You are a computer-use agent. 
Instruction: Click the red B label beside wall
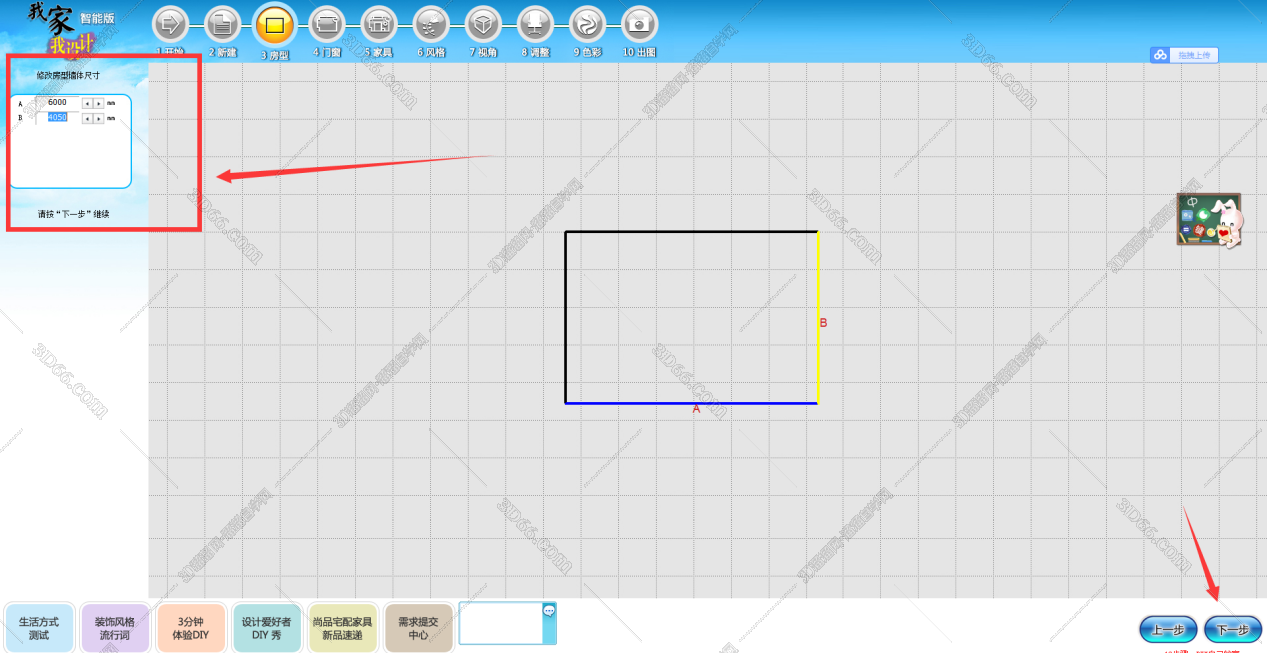coord(823,323)
